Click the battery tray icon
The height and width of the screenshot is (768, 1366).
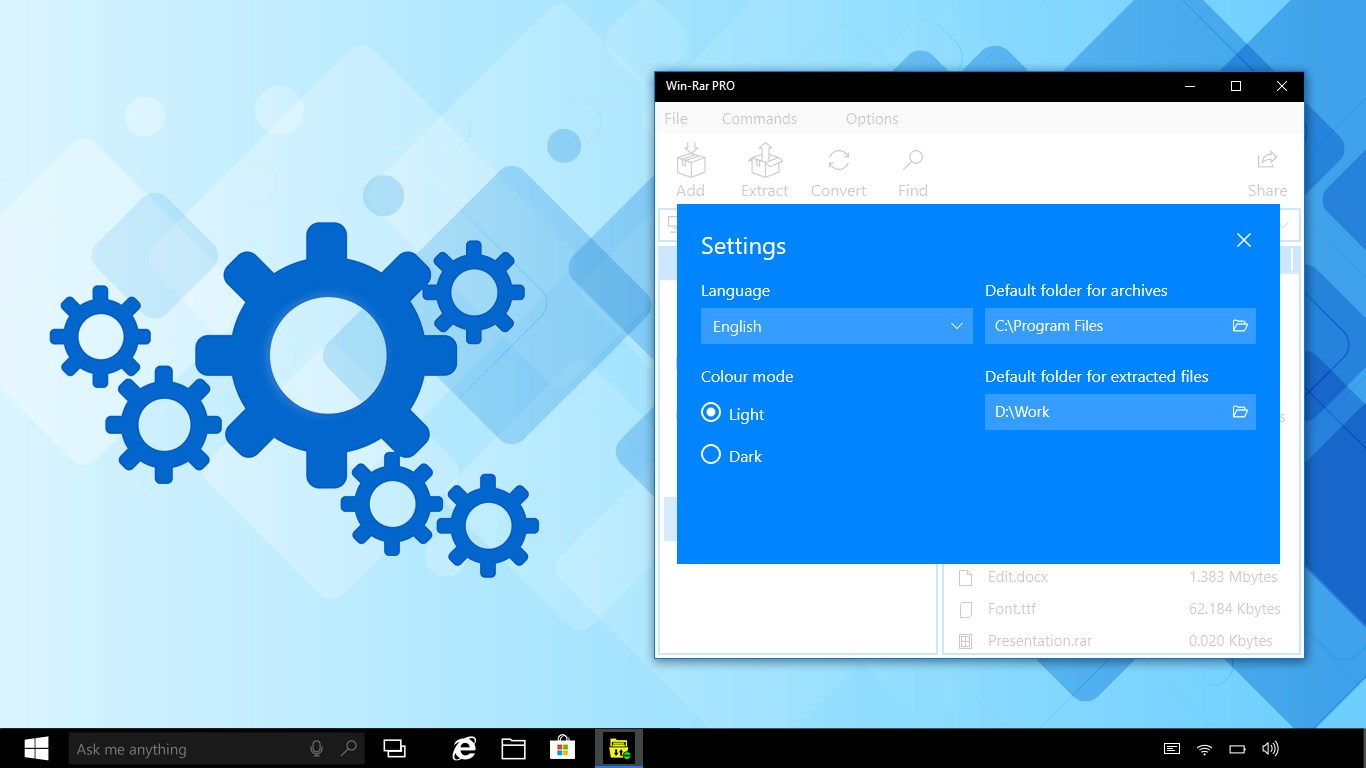tap(1237, 749)
